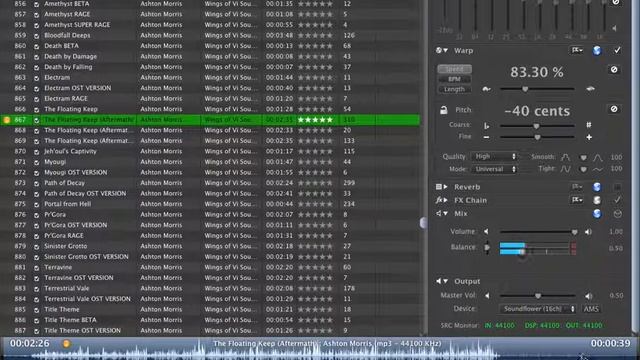The height and width of the screenshot is (360, 640).
Task: Click the Smooth wide curve icon
Action: click(598, 157)
